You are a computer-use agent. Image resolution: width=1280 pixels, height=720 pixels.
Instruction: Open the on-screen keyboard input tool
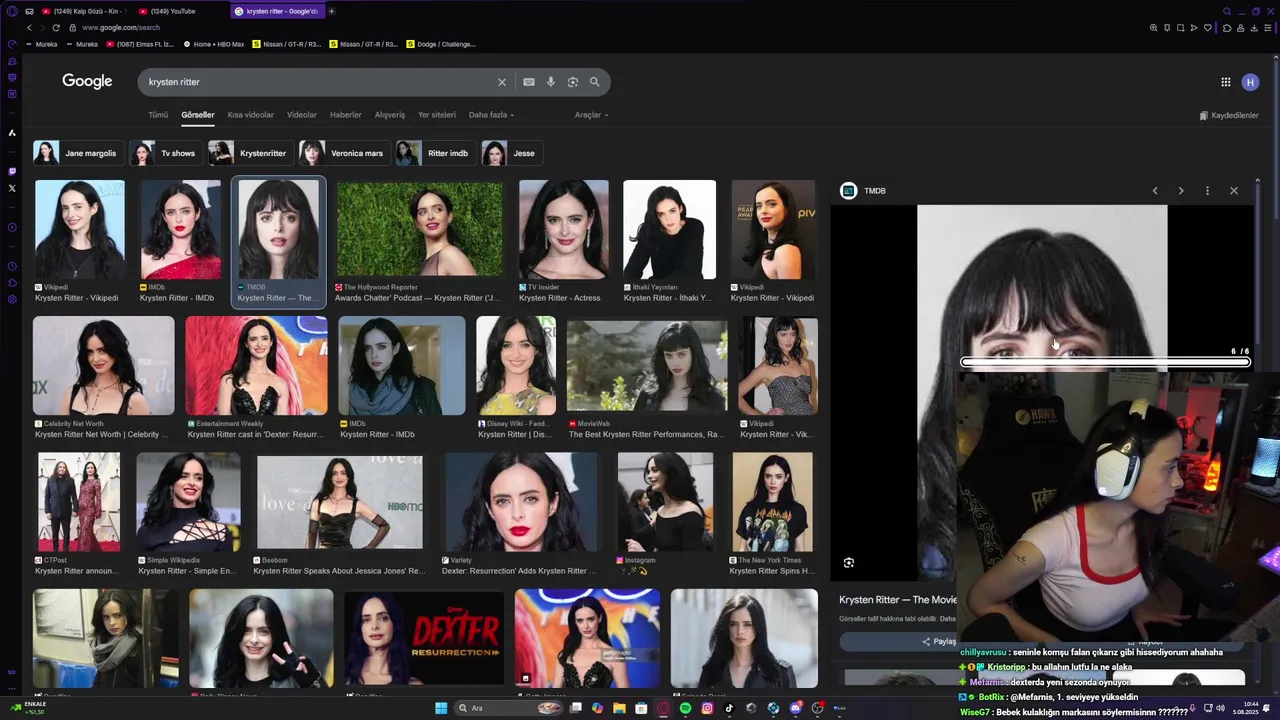pos(529,82)
